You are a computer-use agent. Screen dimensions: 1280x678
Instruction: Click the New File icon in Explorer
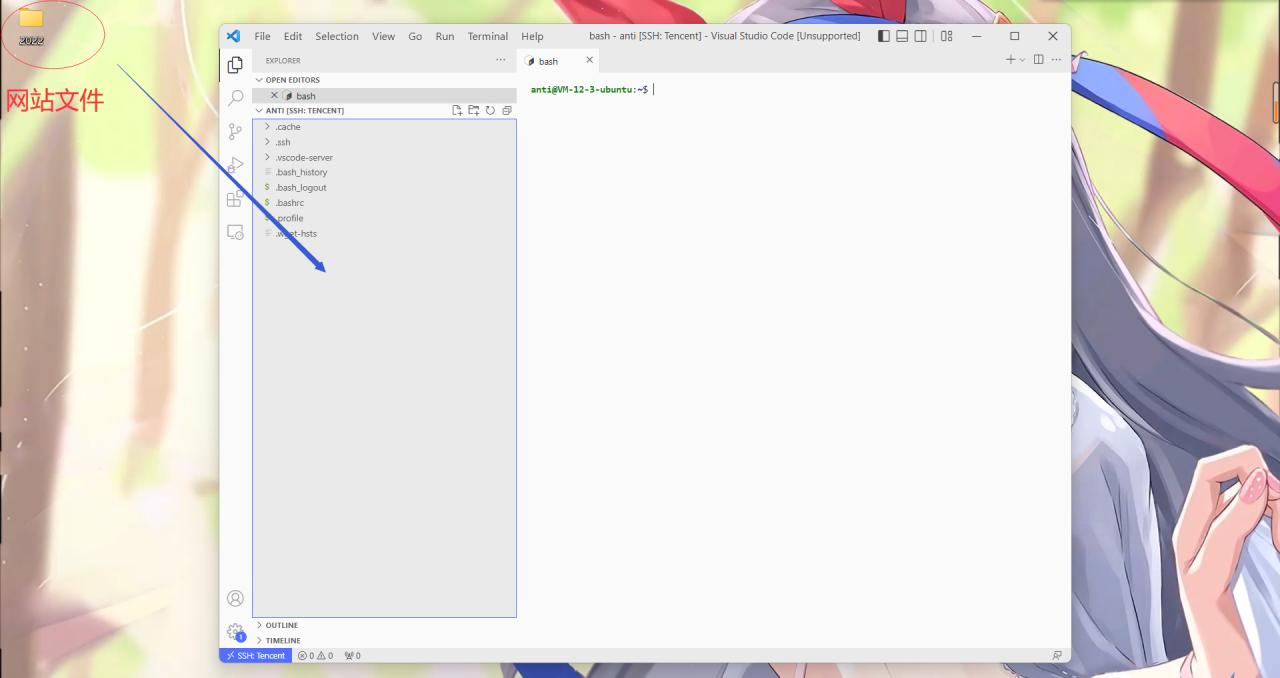pos(457,111)
